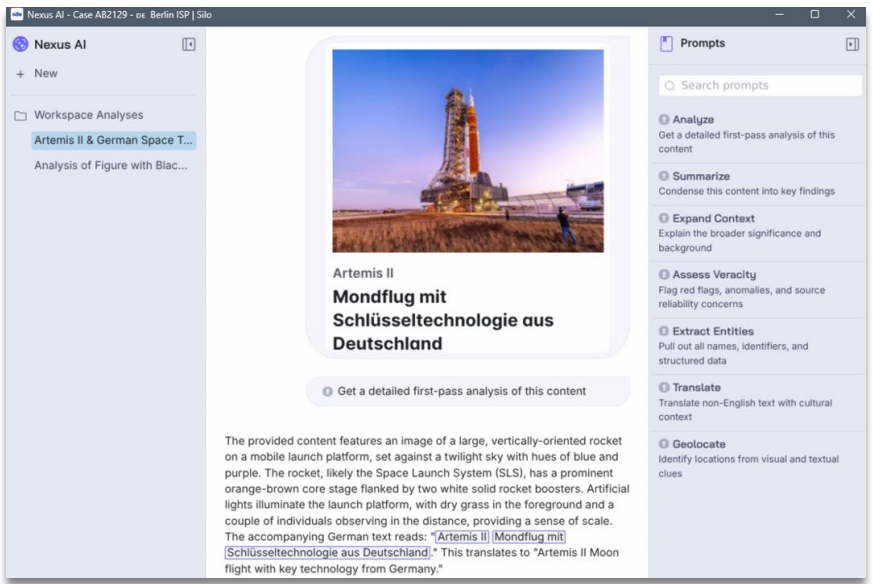Click the Extract Entities prompt icon
Screen dimensions: 873x584
664,331
